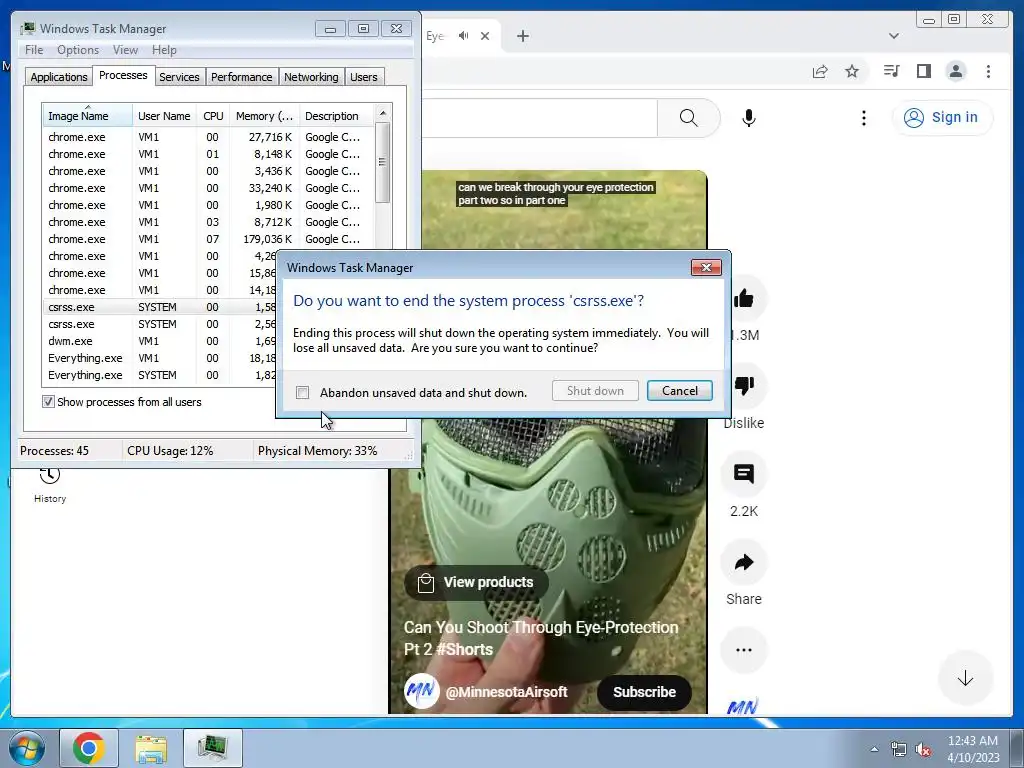Mute tab using the speaker icon

[x=463, y=36]
